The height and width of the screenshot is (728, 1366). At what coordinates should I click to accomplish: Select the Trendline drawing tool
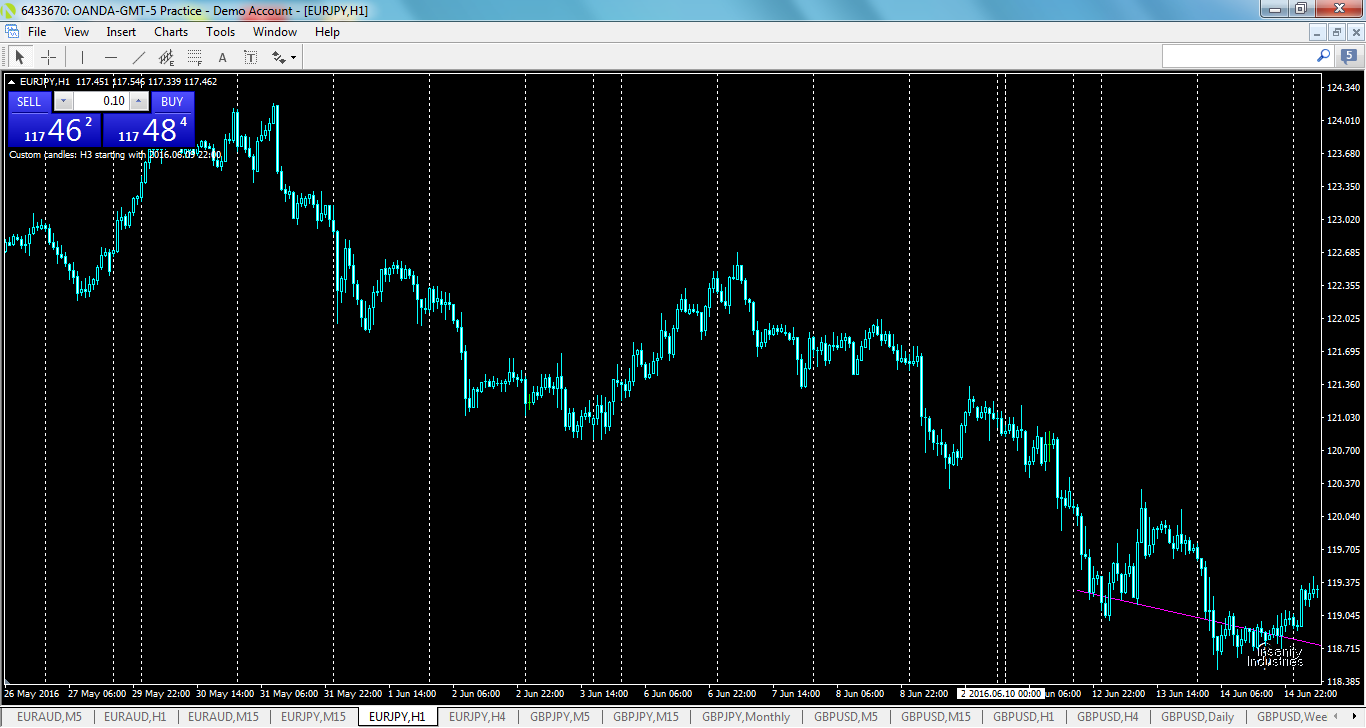pos(137,56)
